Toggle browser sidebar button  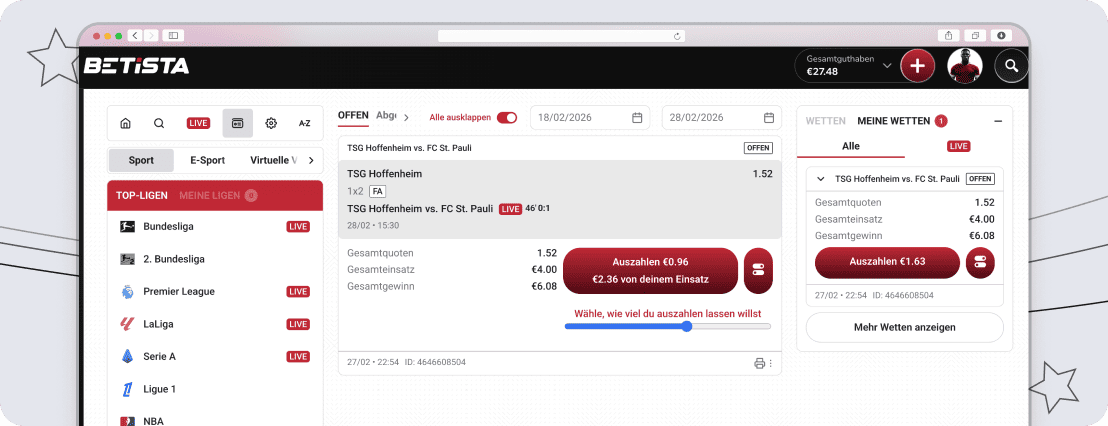173,35
